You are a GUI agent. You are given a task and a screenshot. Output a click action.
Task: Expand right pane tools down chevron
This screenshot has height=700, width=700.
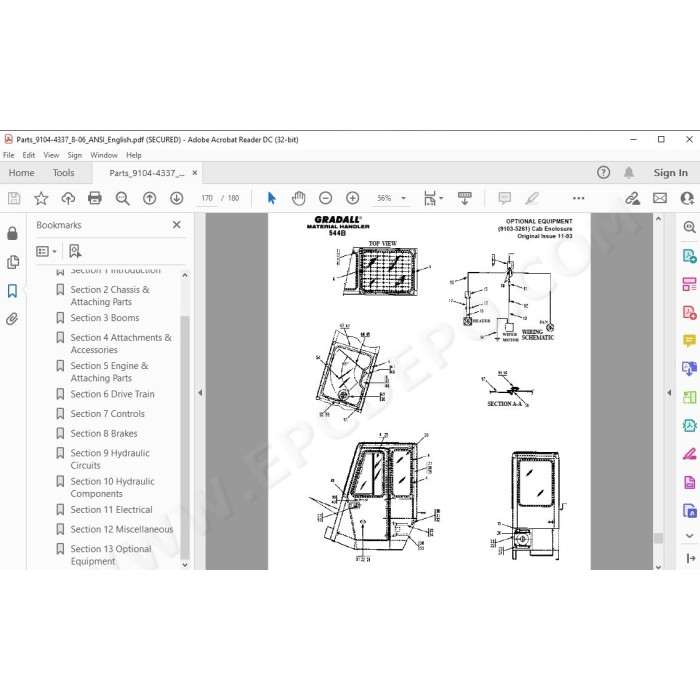(689, 536)
